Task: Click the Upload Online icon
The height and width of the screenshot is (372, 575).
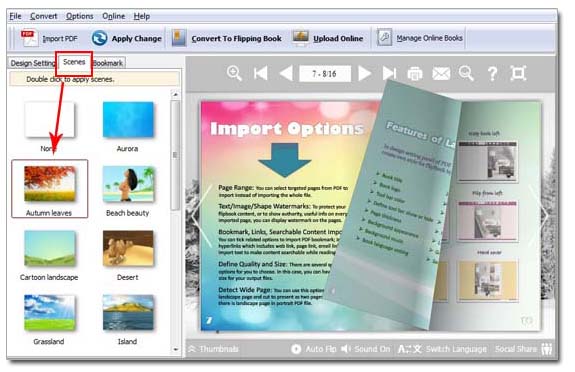Action: [x=300, y=38]
